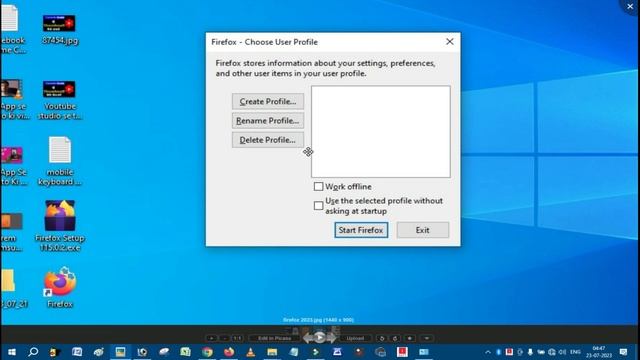Select the Youtube studio se t... desktop thumbnail

60,100
